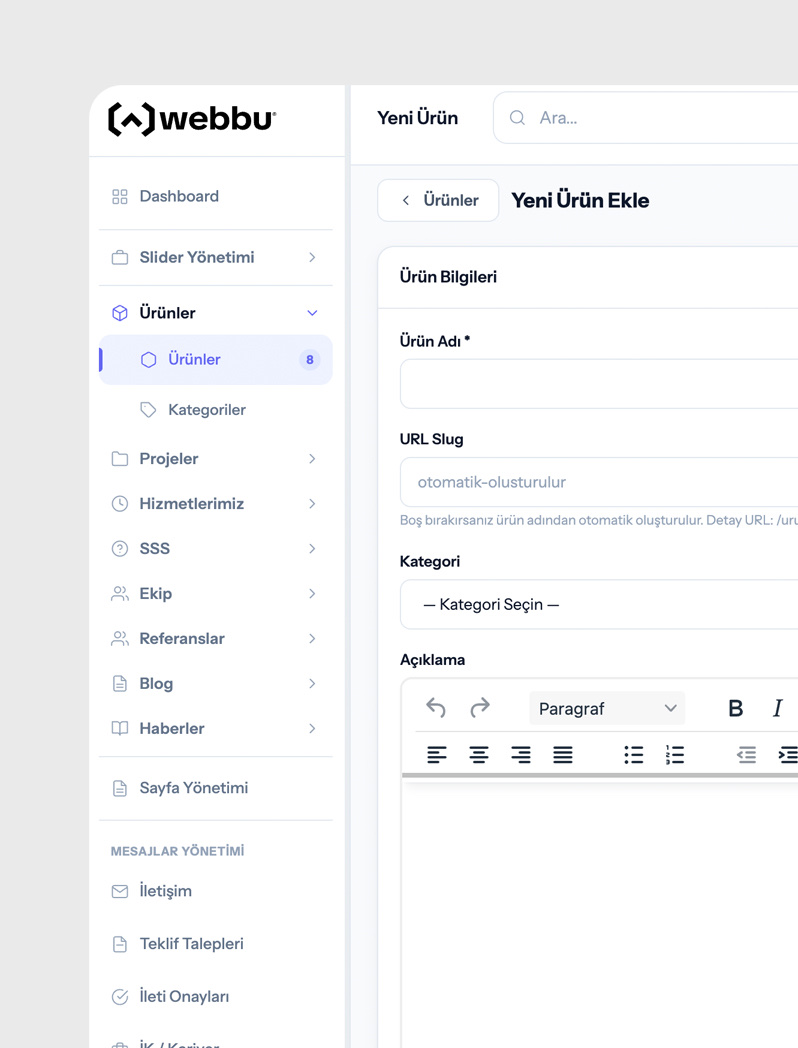Open the Paragraf format dropdown

point(607,708)
